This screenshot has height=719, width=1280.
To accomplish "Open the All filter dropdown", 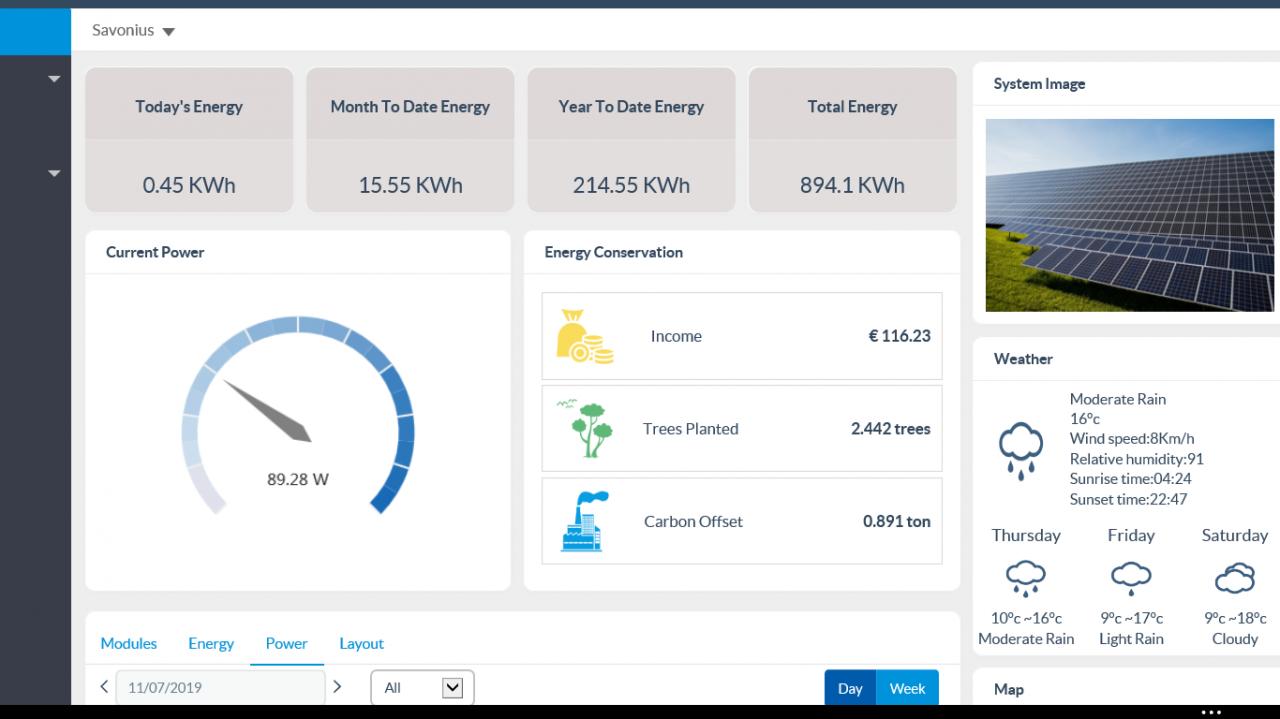I will (422, 687).
